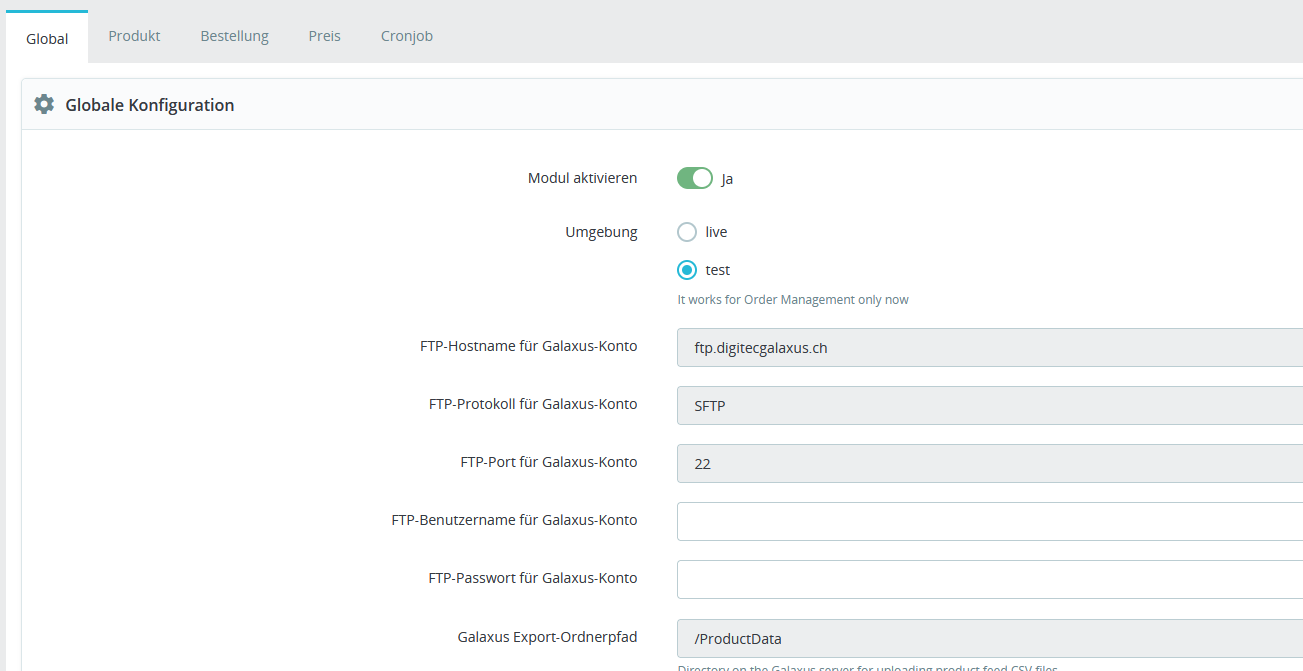This screenshot has height=671, width=1303.
Task: Focus the FTP-Benutzername input field
Action: click(990, 521)
